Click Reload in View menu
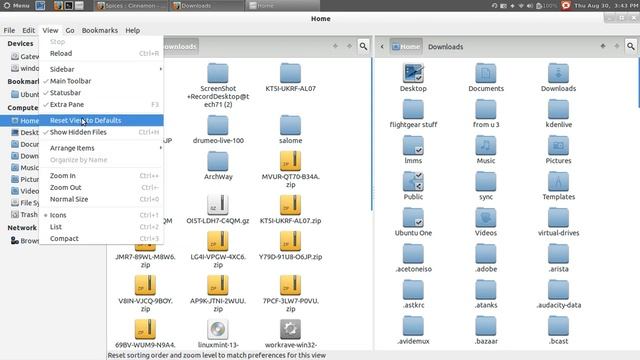This screenshot has height=360, width=640. 101,53
